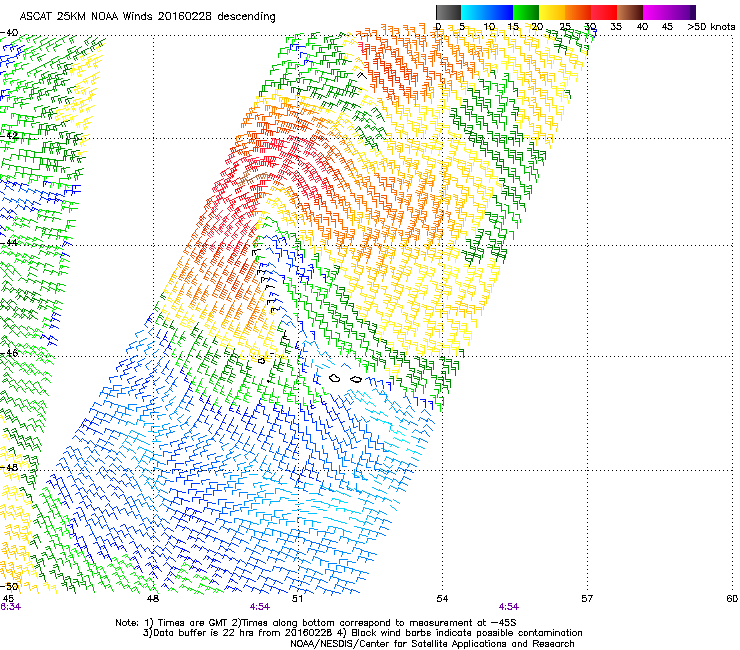Click longitude label '54' on bottom axis
Viewport: 740px width, 650px height.
click(x=442, y=599)
